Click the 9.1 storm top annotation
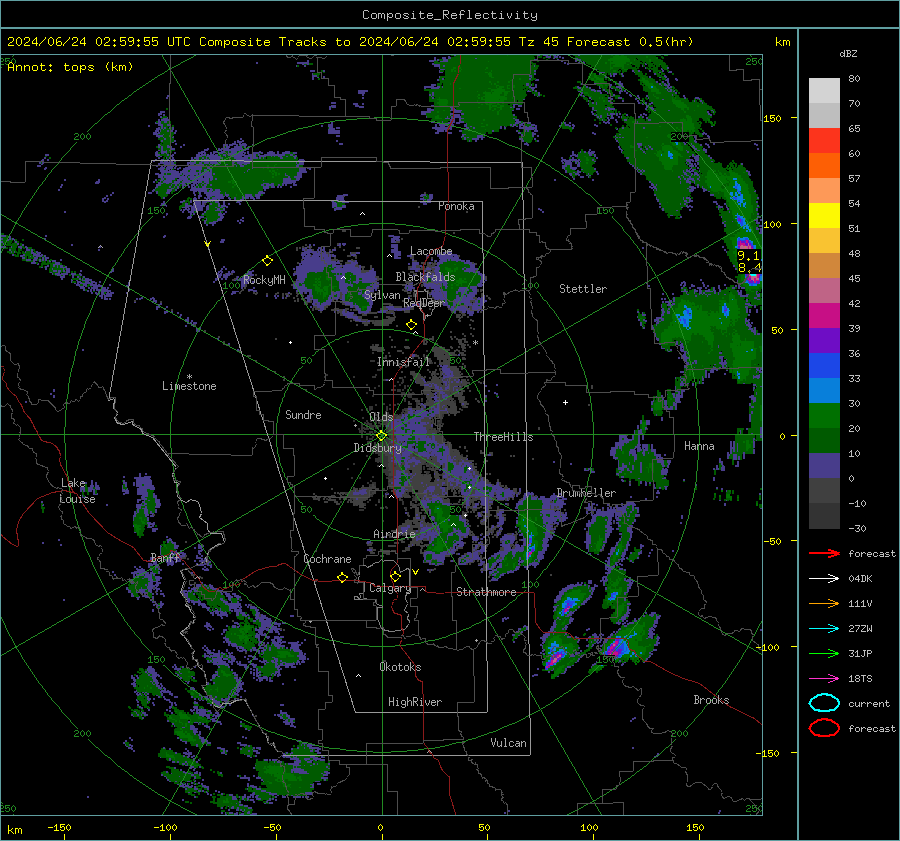The height and width of the screenshot is (841, 900). [748, 255]
